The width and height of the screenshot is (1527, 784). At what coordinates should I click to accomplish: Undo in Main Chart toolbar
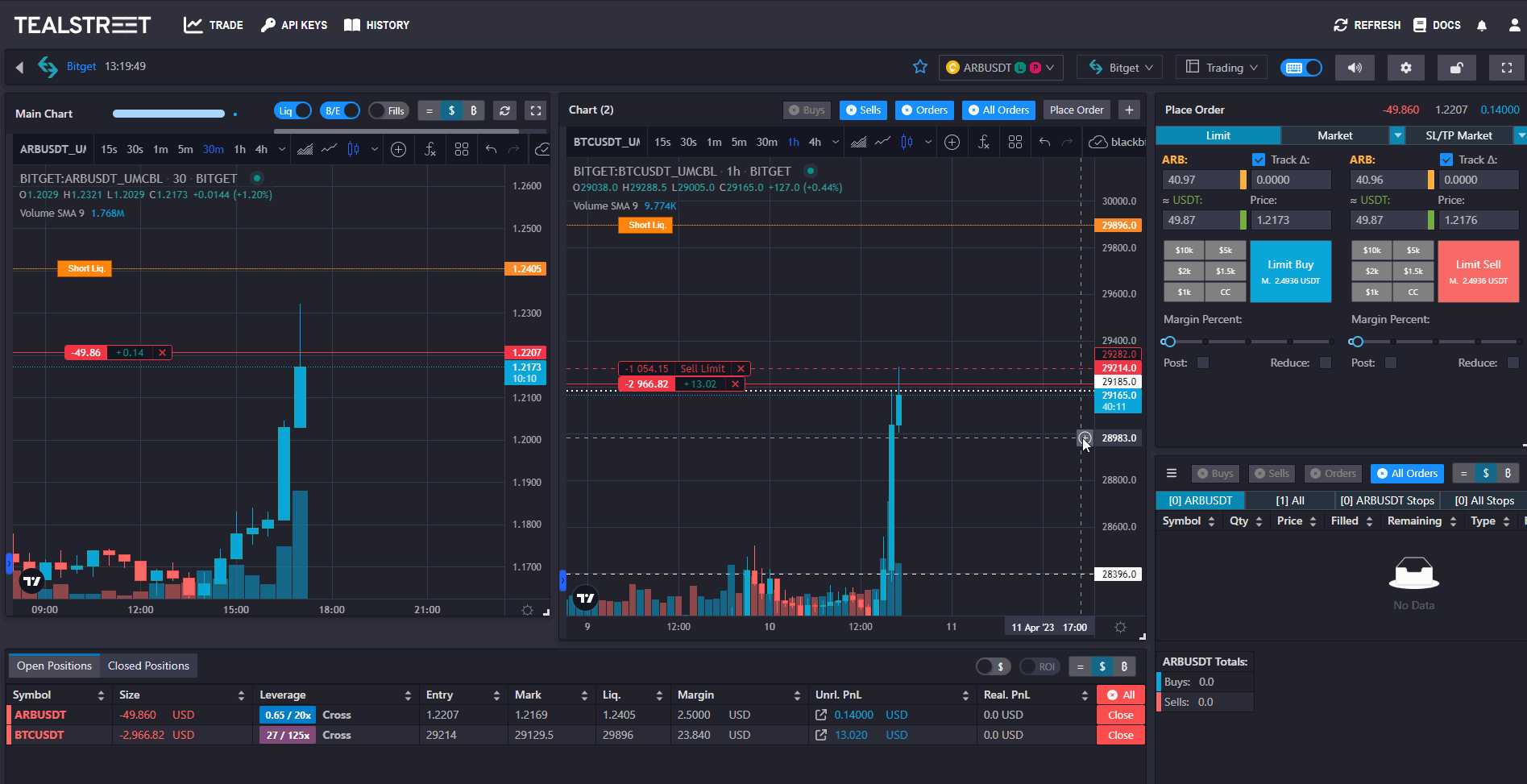point(491,149)
